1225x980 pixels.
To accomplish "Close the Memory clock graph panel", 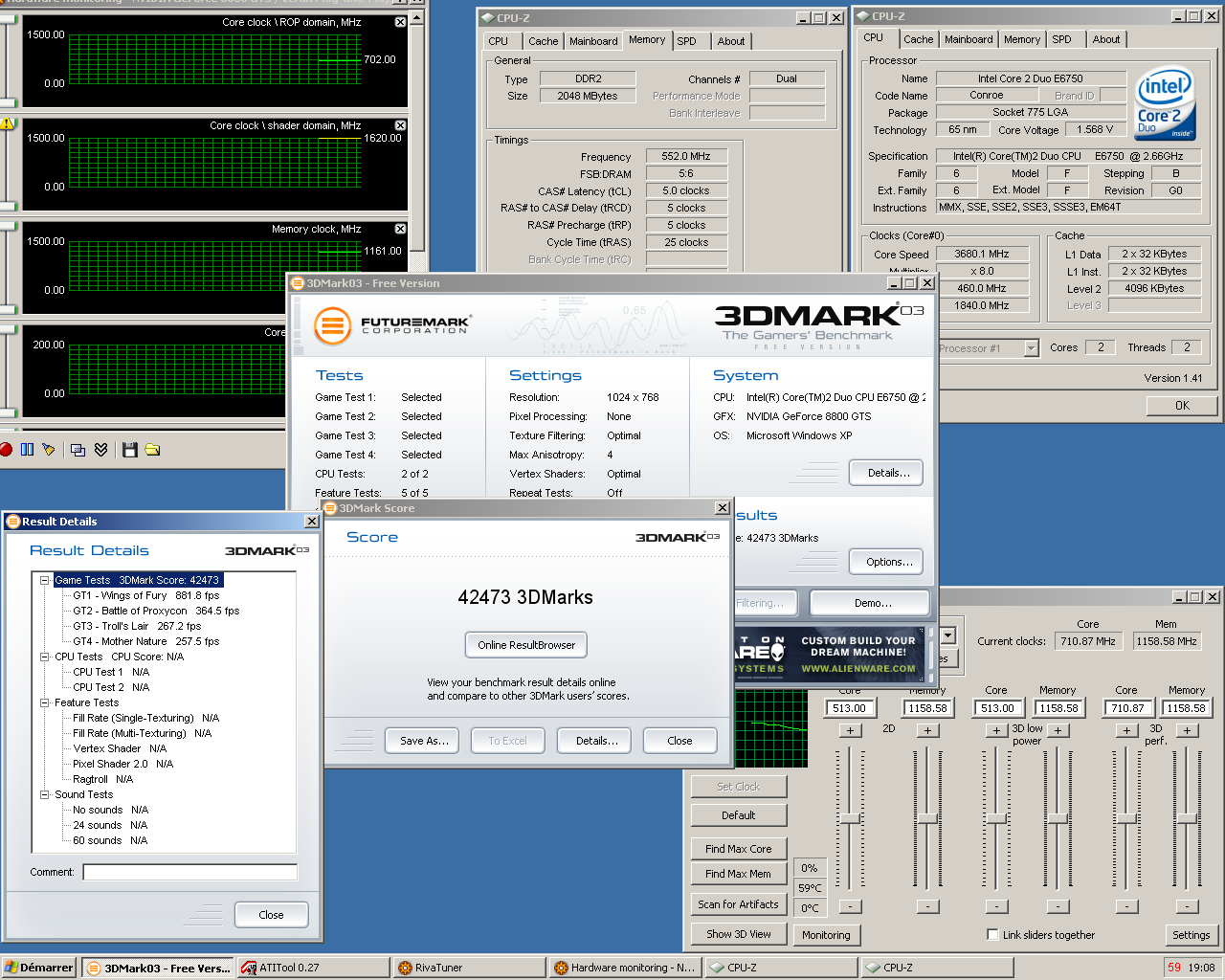I will [x=400, y=229].
